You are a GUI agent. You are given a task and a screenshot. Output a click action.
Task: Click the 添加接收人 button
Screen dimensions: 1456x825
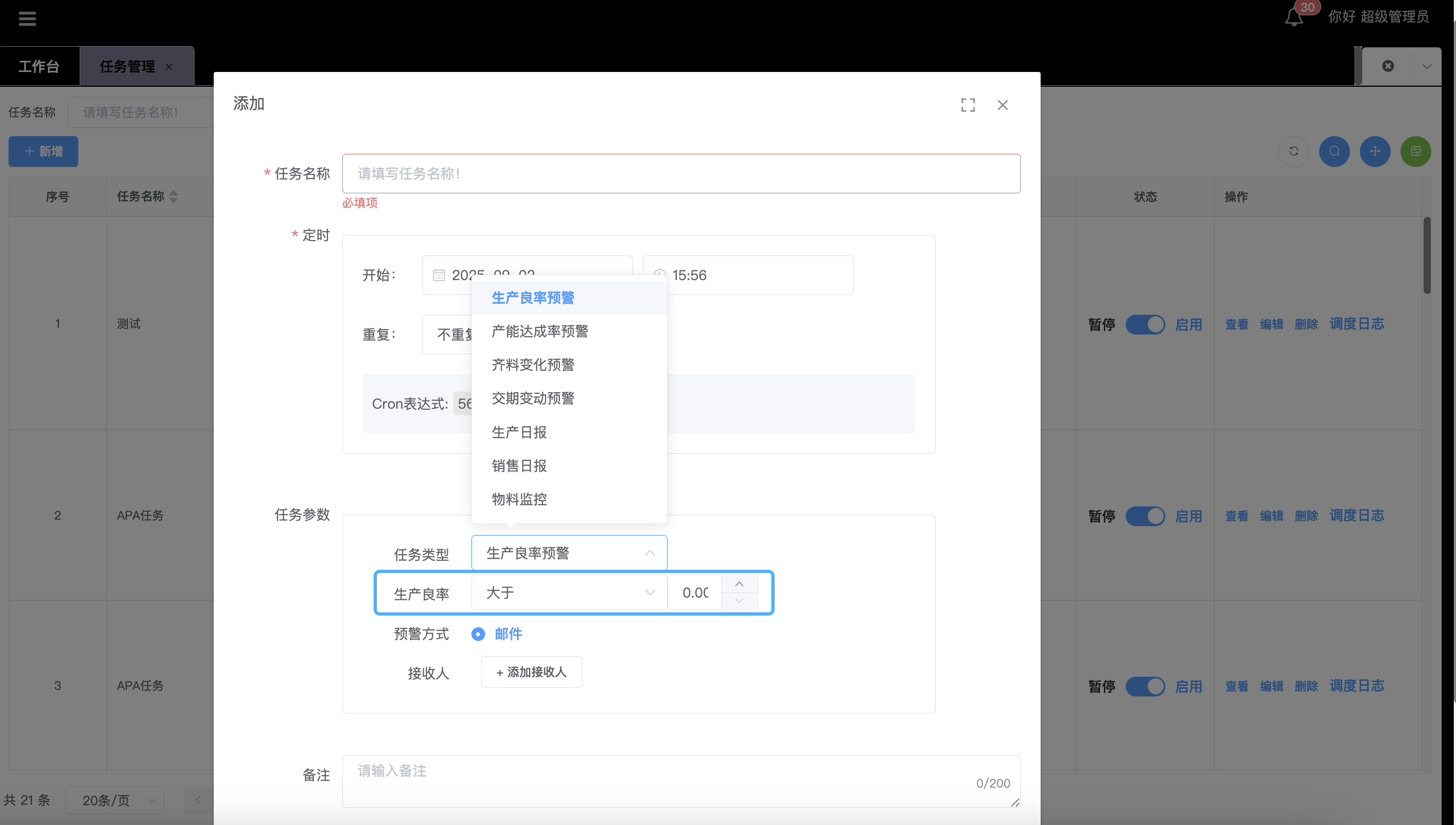pyautogui.click(x=531, y=672)
